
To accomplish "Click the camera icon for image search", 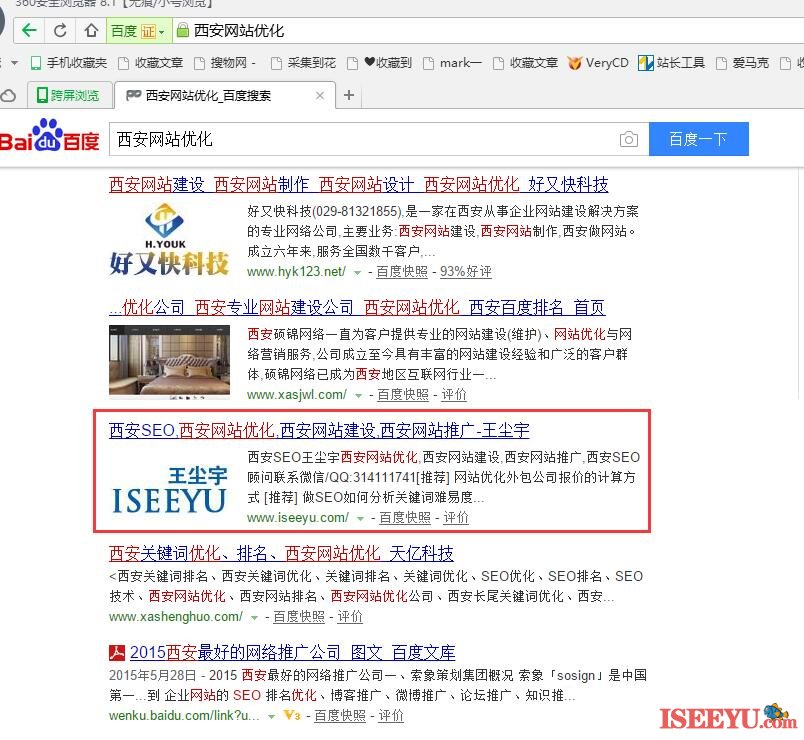I will [x=629, y=139].
